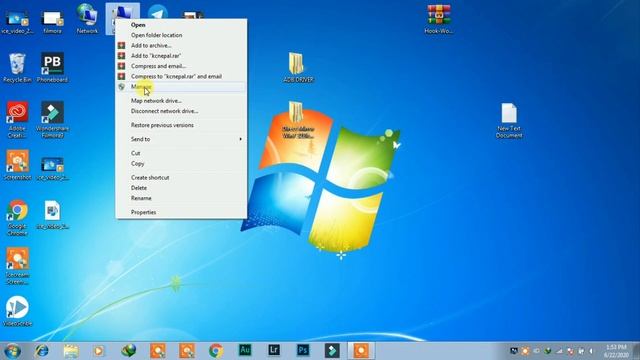
Task: Click the active highlighted Icecream recorder taskbar button
Action: [361, 351]
